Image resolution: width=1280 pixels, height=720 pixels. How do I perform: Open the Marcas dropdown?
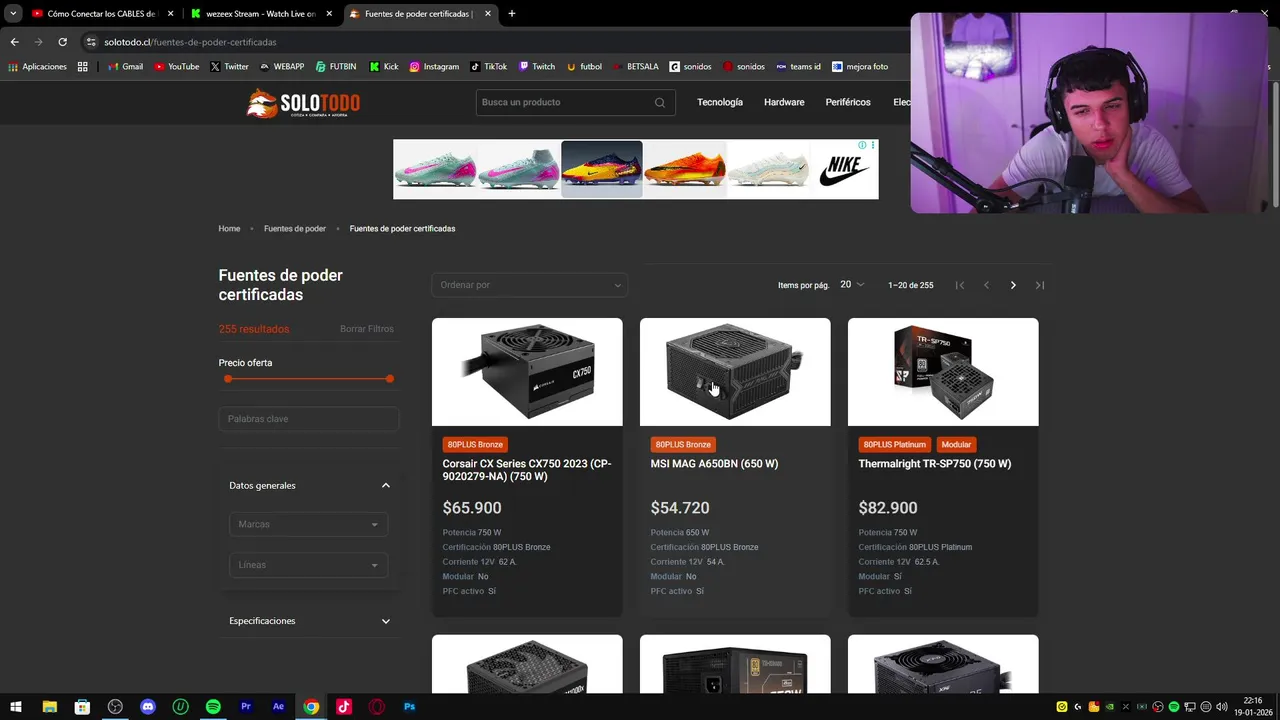pyautogui.click(x=308, y=524)
